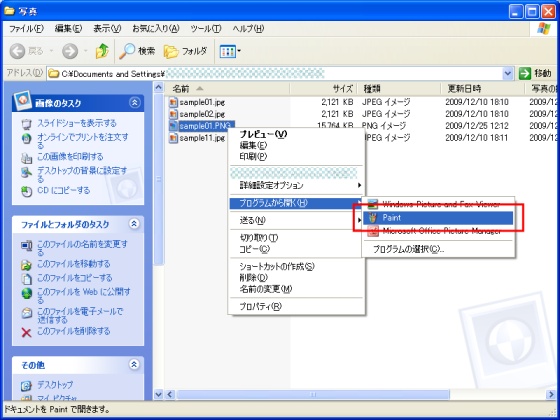Sort by 更新日時 column header
Image resolution: width=560 pixels, height=420 pixels.
tap(482, 89)
